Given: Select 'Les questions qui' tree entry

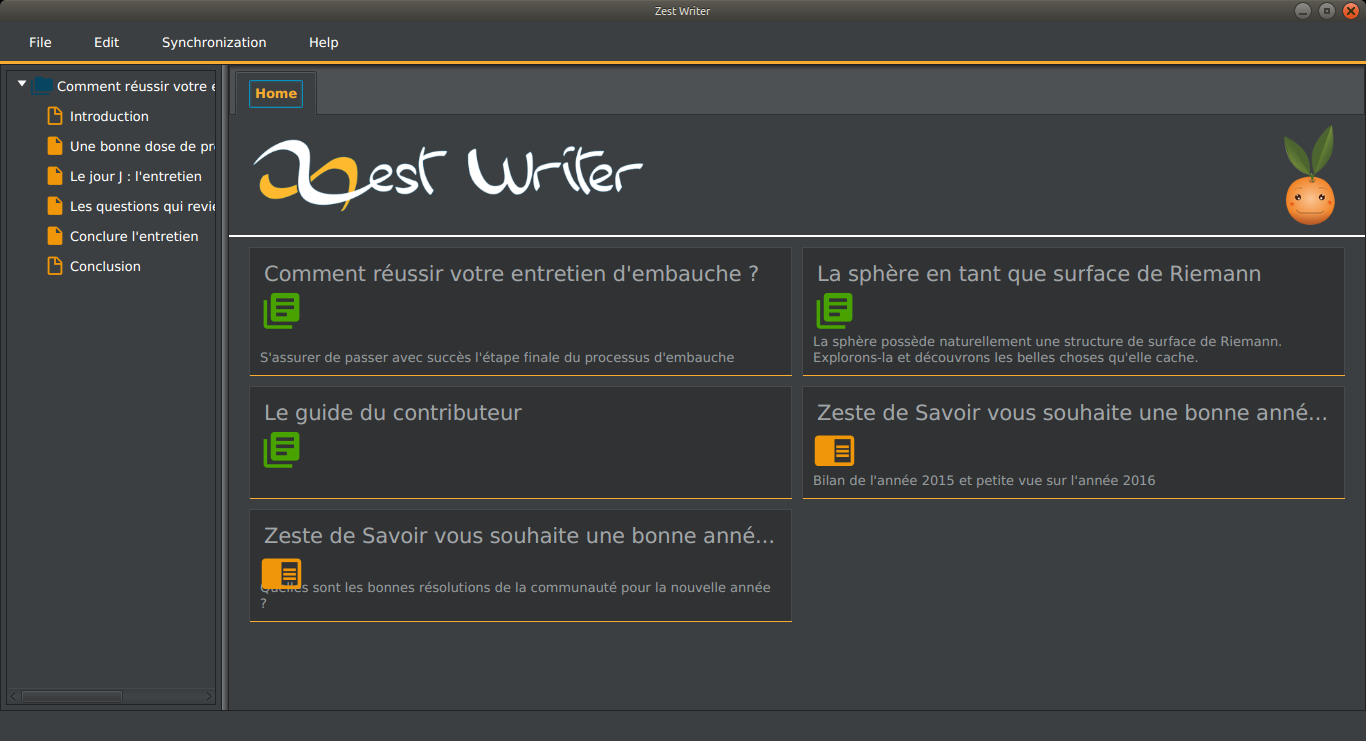Looking at the screenshot, I should coord(142,206).
